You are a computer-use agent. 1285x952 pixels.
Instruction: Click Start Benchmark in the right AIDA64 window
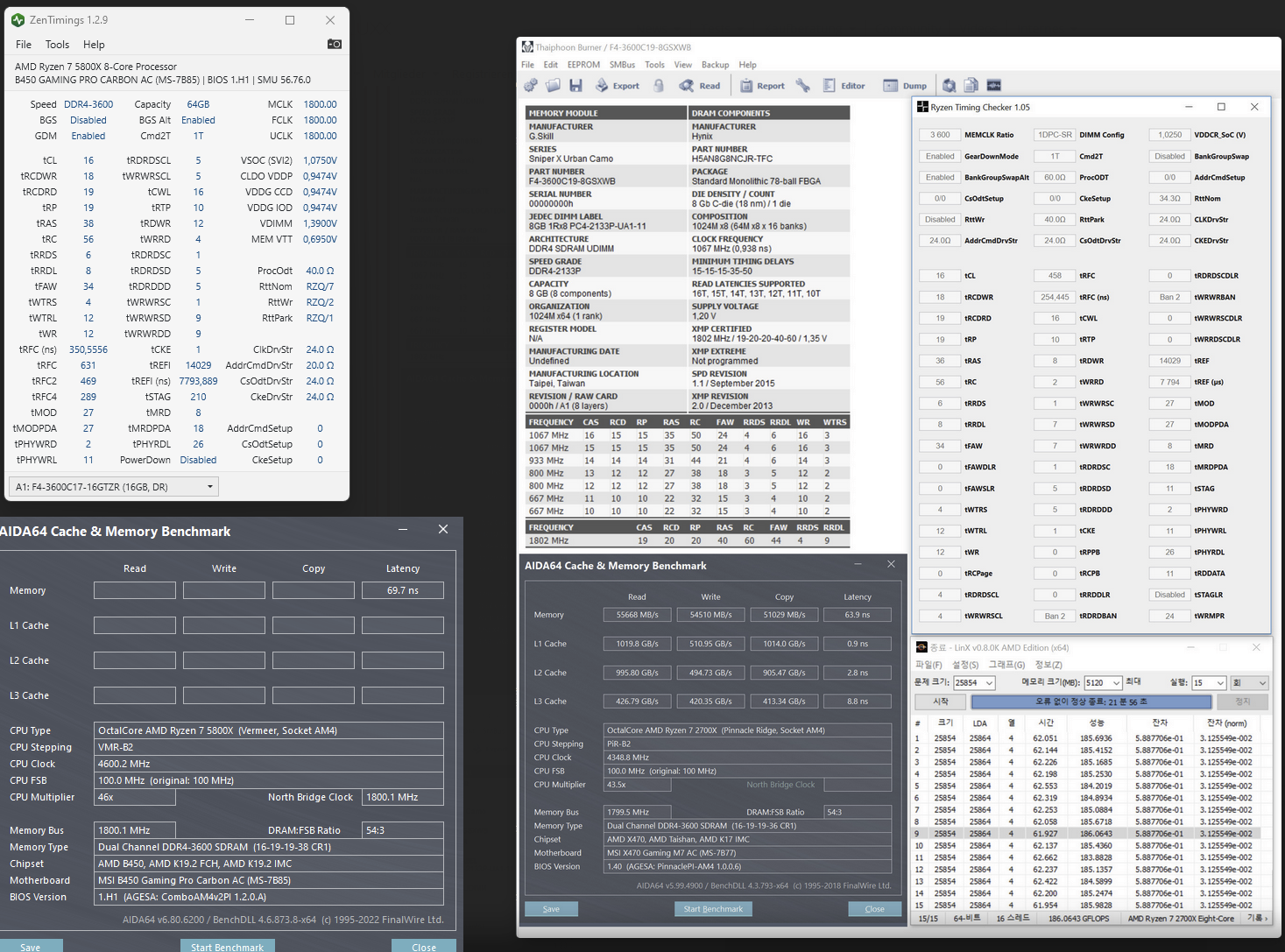point(713,909)
